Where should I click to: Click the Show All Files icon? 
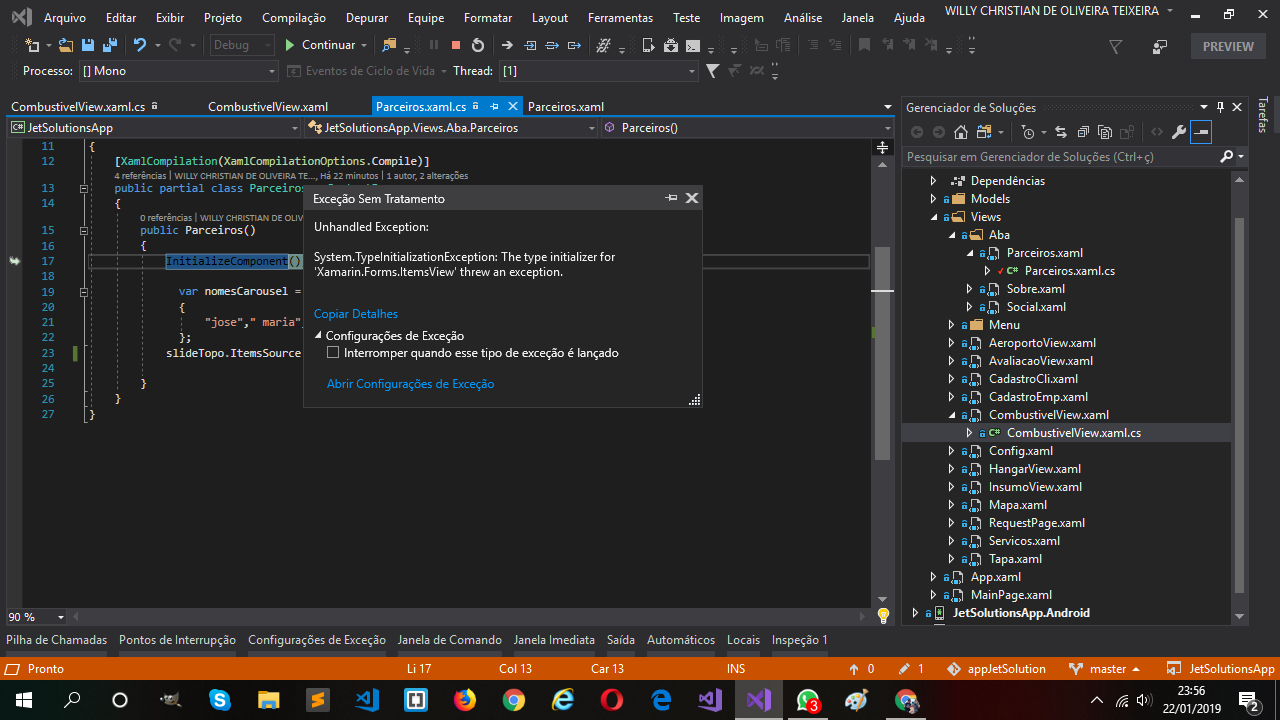(1104, 132)
